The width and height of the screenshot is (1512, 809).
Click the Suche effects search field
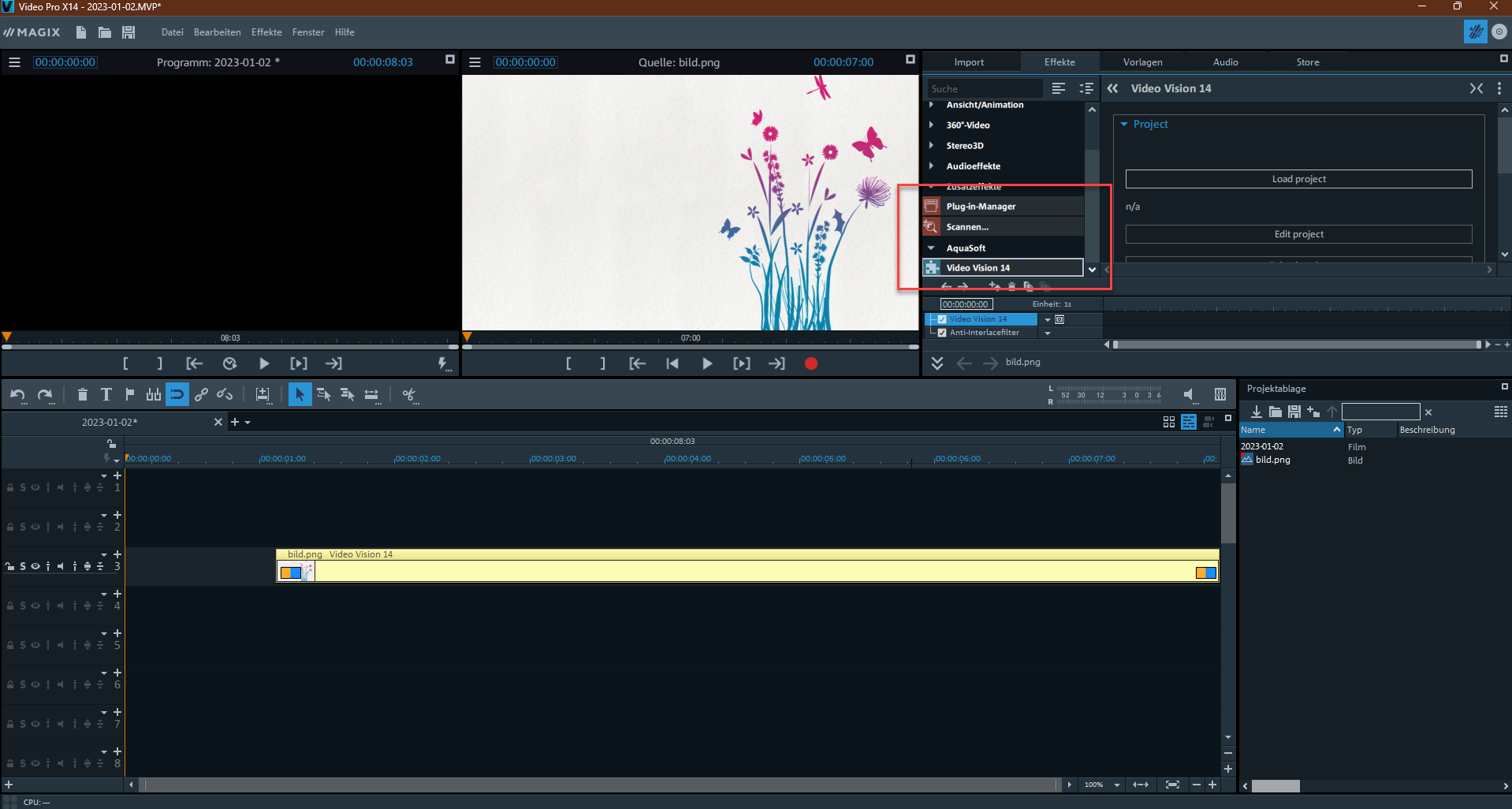click(985, 89)
